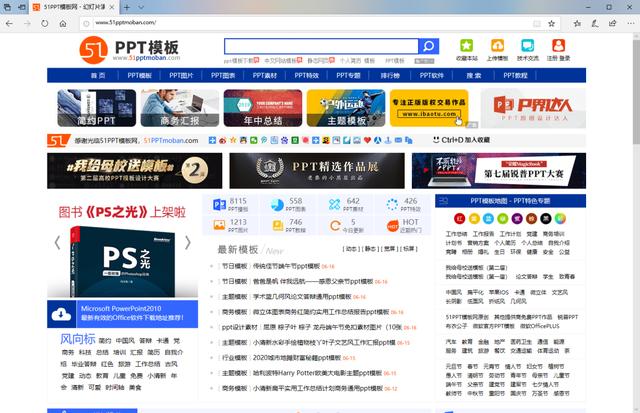Click the add notes pen icon

click(x=595, y=23)
